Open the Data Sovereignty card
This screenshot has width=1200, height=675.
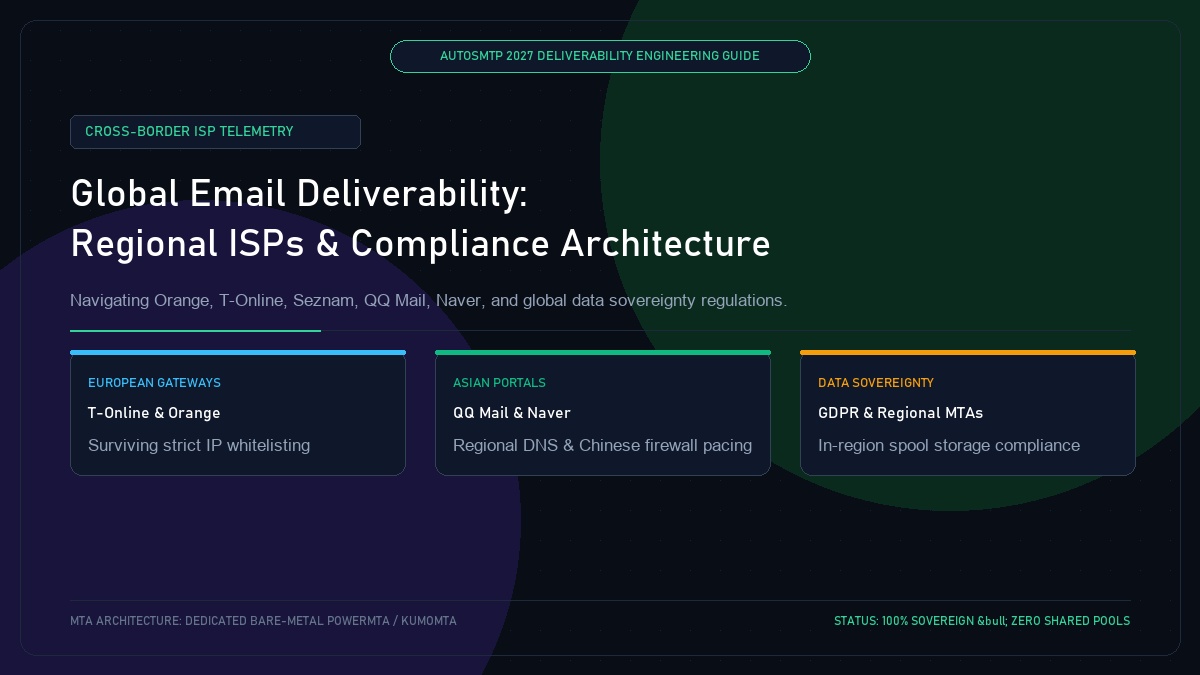click(x=968, y=413)
